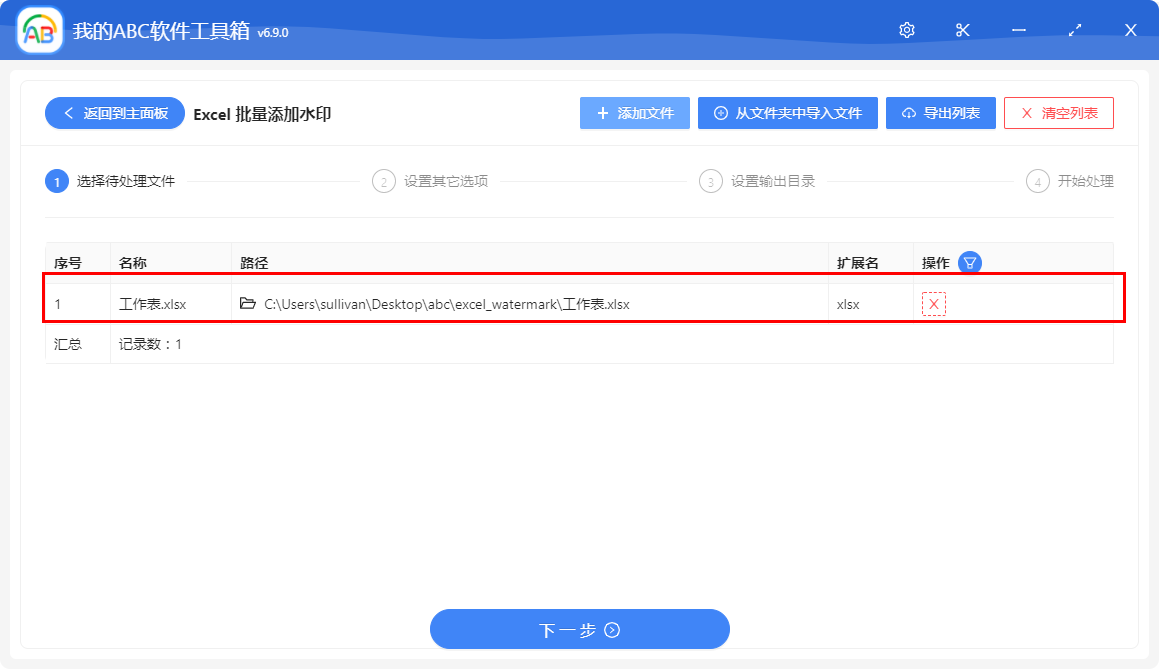Click the 从文件夹中导入文件 button

(787, 112)
